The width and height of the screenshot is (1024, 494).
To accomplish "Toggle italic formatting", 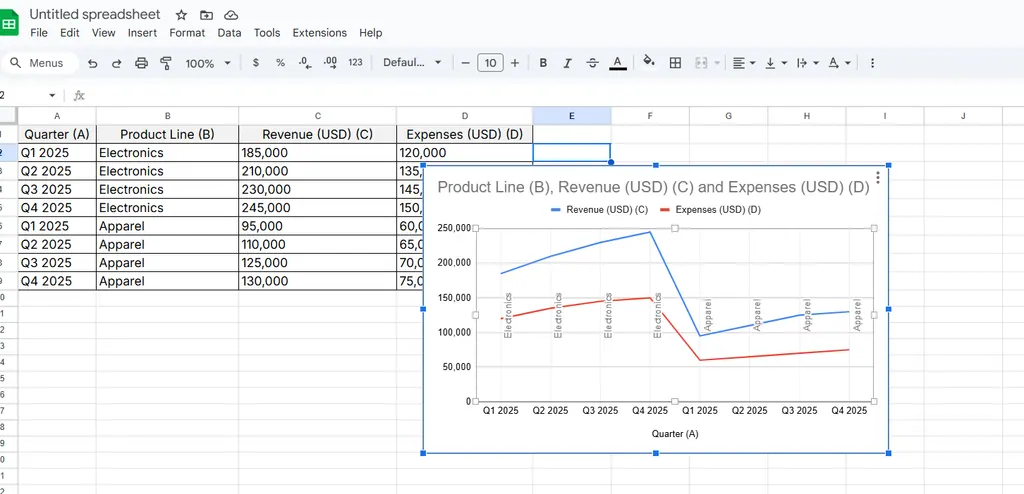I will [568, 63].
